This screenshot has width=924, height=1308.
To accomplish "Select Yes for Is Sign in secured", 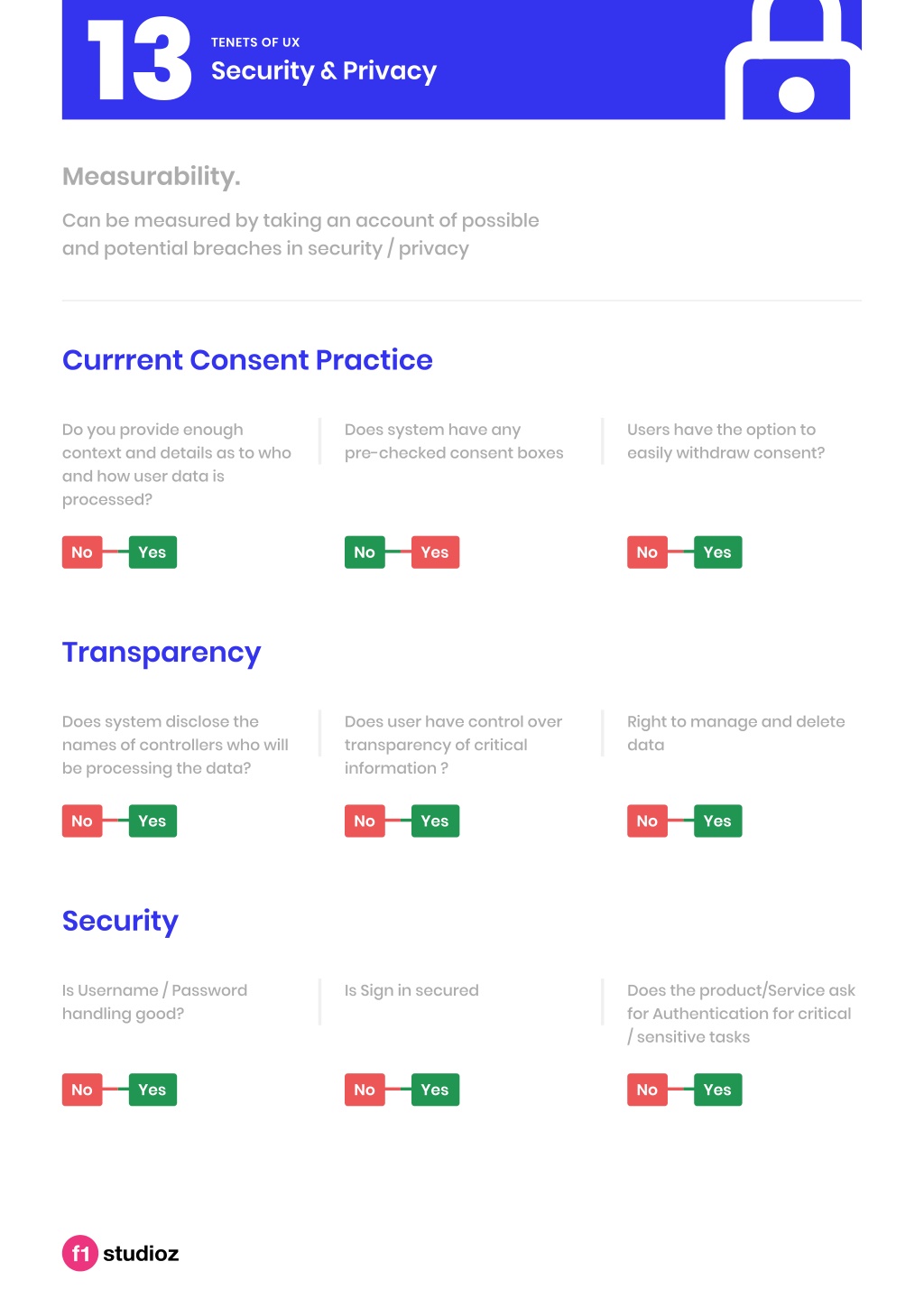I will [435, 1090].
